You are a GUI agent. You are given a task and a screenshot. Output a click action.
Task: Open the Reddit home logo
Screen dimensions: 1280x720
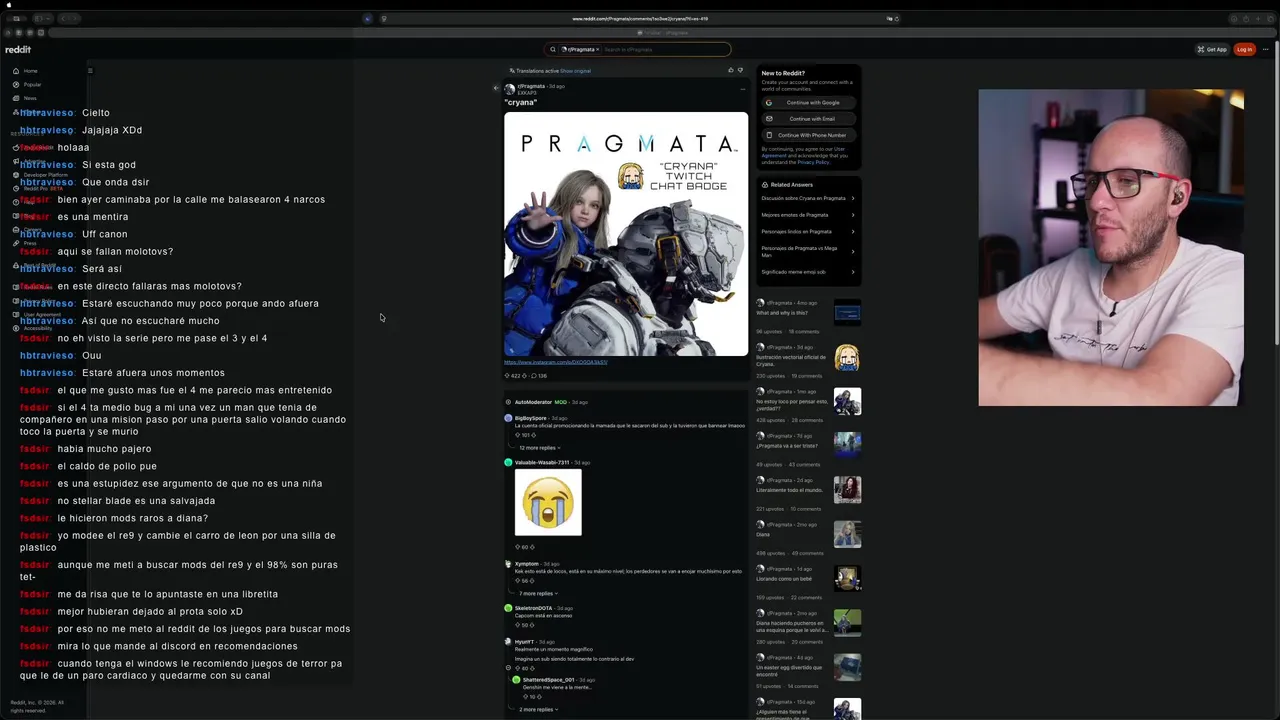pyautogui.click(x=18, y=49)
